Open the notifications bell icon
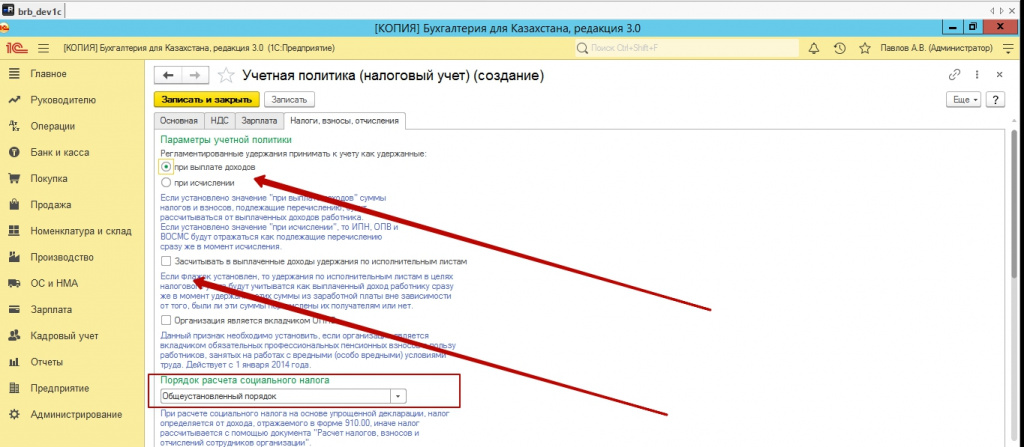 pos(813,48)
